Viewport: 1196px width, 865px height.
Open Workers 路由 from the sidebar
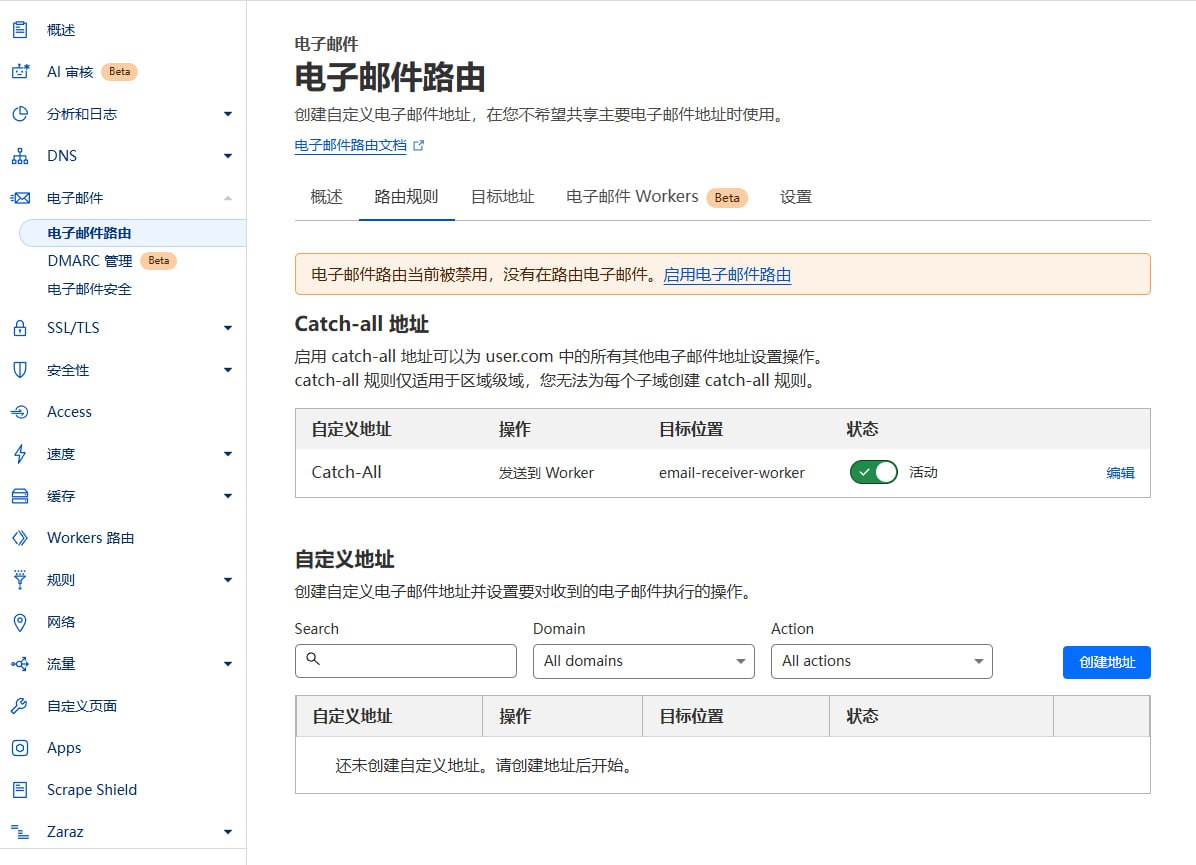coord(18,538)
